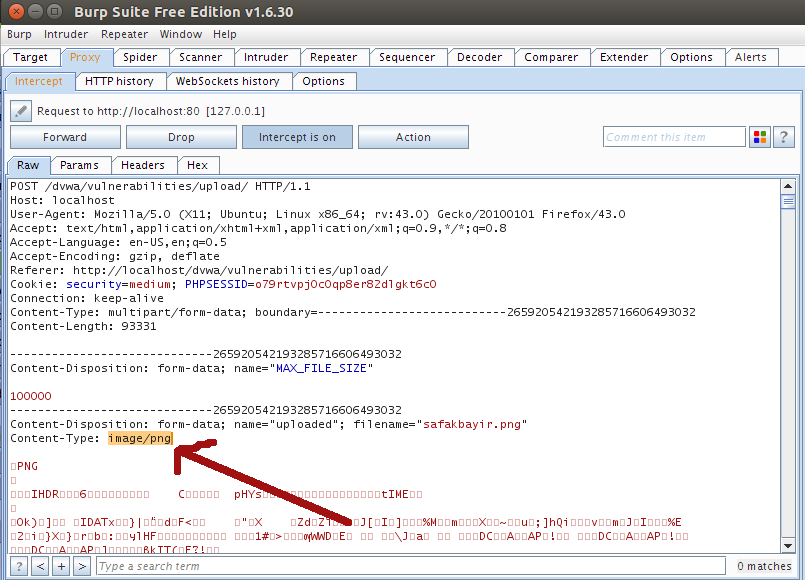The image size is (805, 580).
Task: Click the question mark help icon near comment
Action: (783, 137)
